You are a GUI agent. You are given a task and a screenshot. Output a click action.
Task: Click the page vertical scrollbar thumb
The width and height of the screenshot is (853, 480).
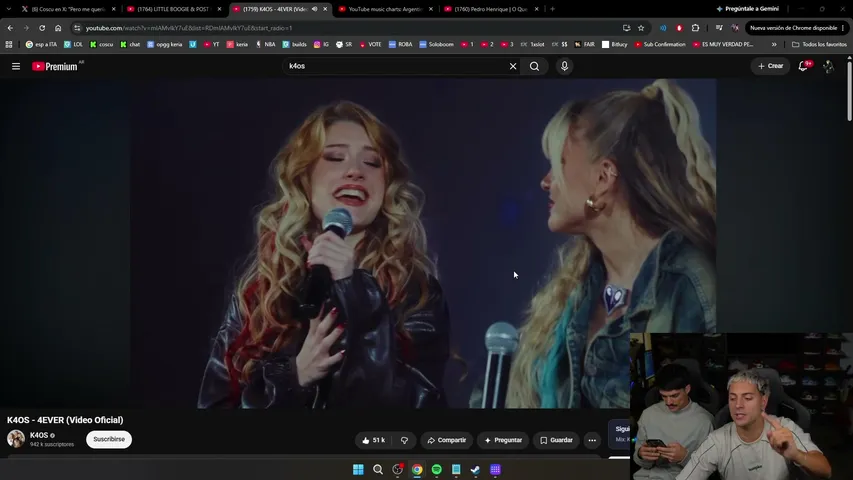[849, 93]
